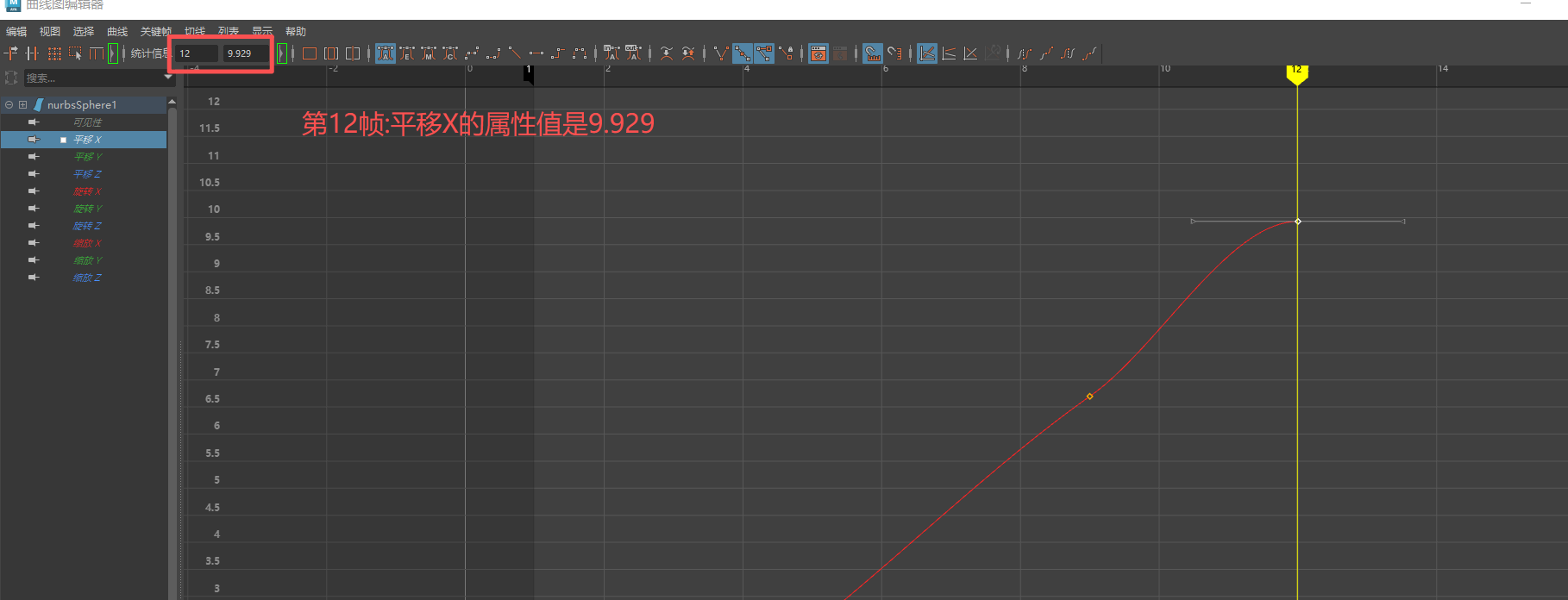Click the Swap Buffer Curves icon
The height and width of the screenshot is (600, 1568).
(688, 53)
